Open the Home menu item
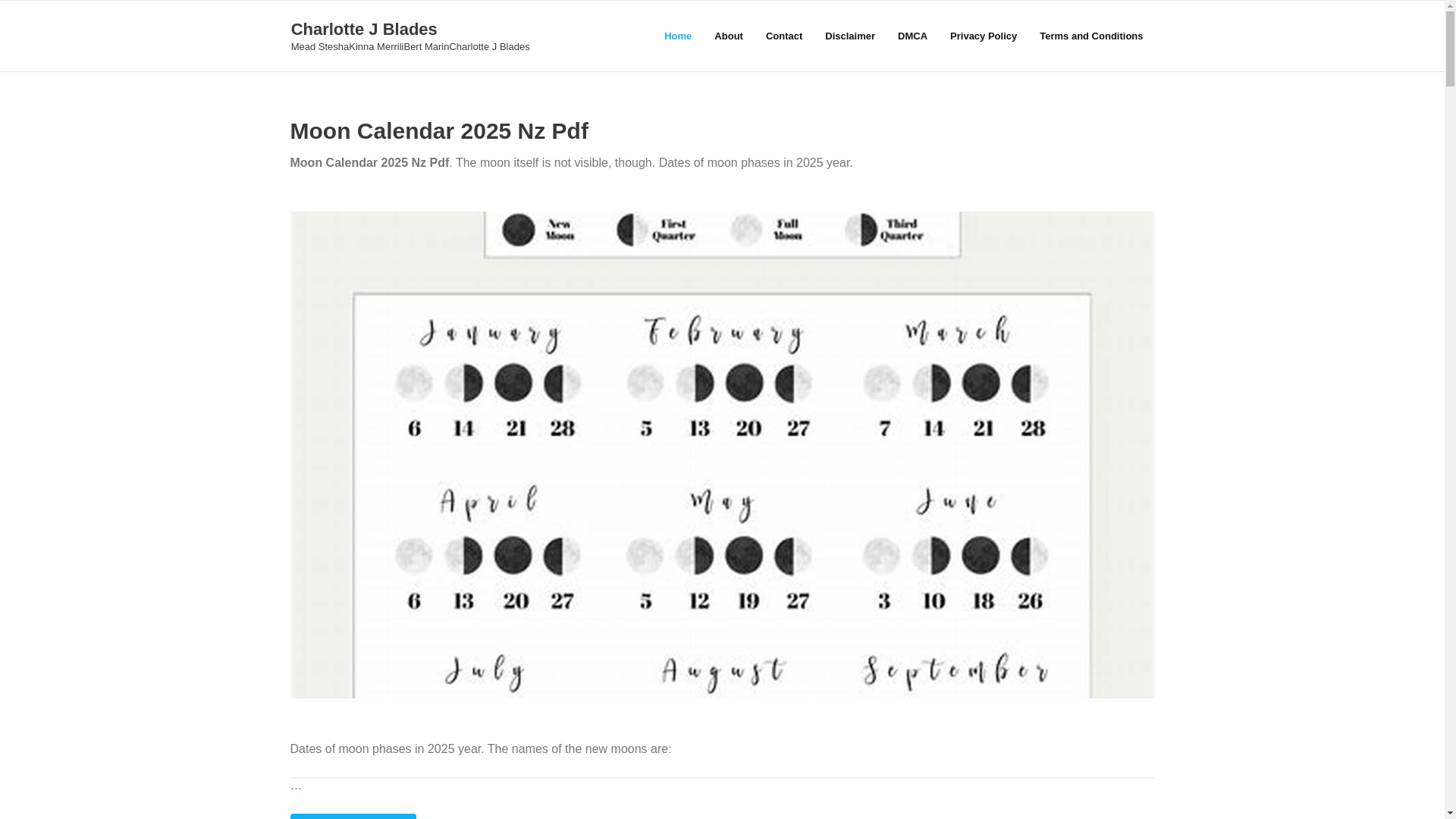 [x=677, y=36]
